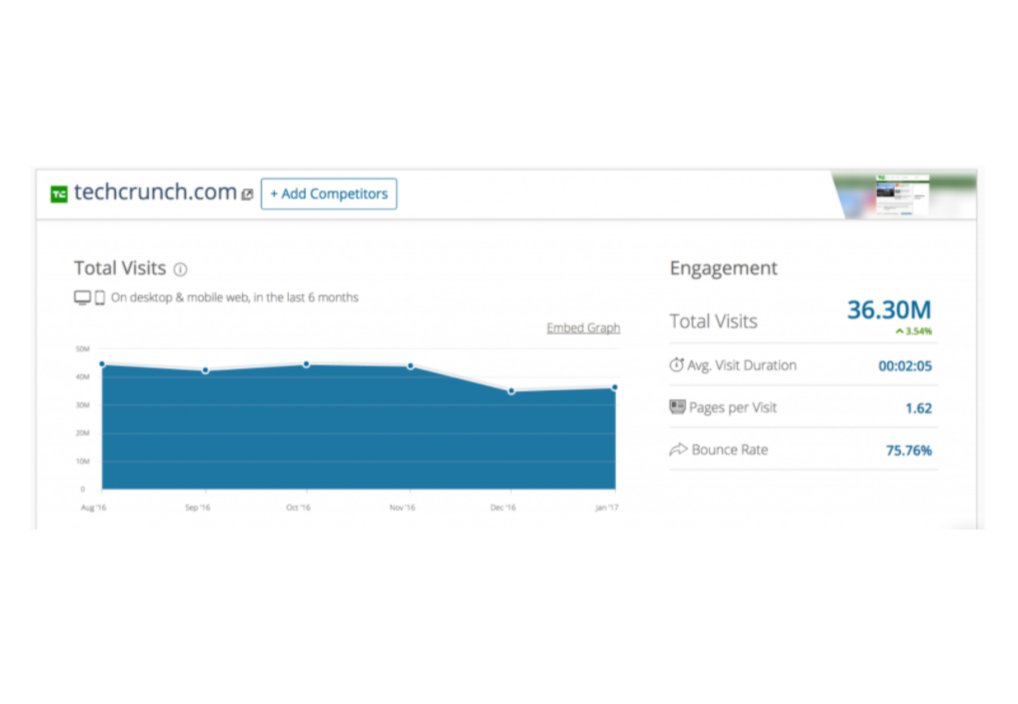The height and width of the screenshot is (704, 1018).
Task: Select the Dec '16 data point on graph
Action: point(512,391)
